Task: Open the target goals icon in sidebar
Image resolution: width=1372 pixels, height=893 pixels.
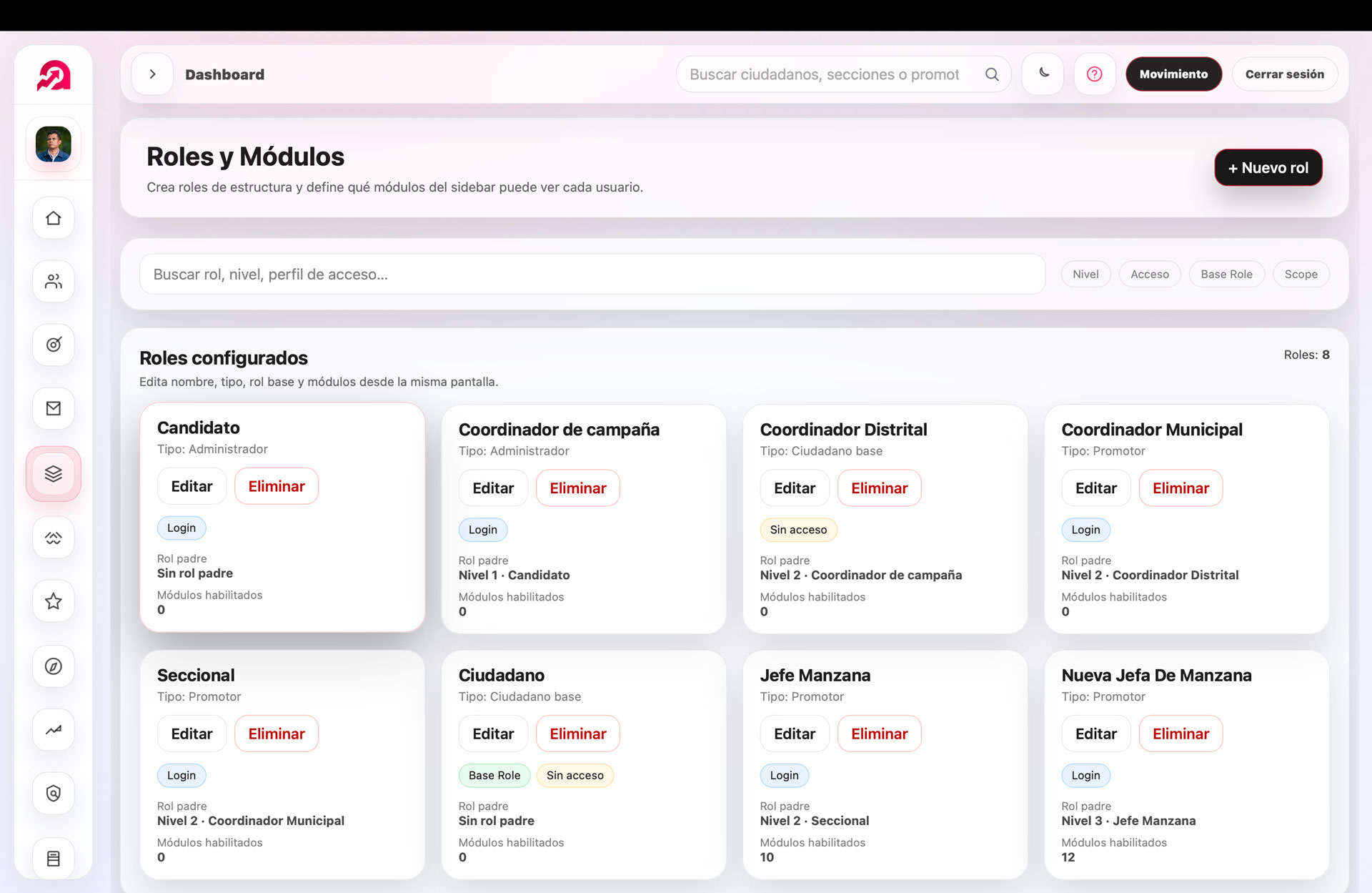Action: pos(54,345)
